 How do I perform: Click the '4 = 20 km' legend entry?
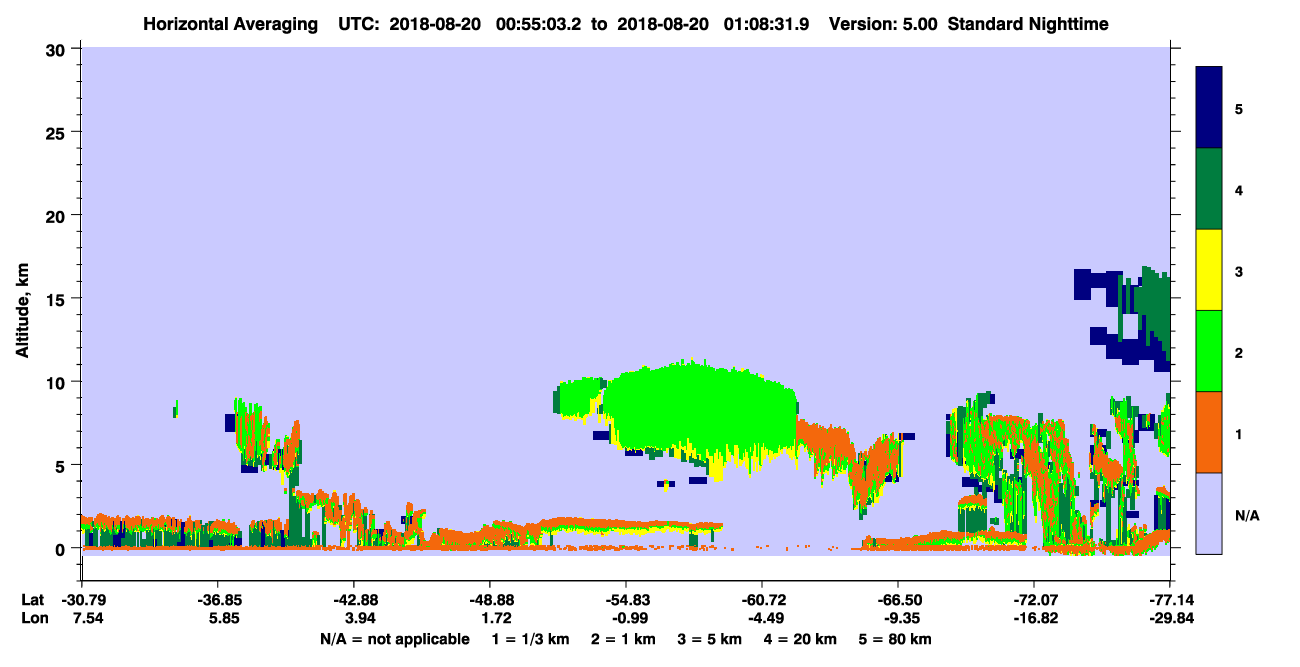tap(801, 639)
